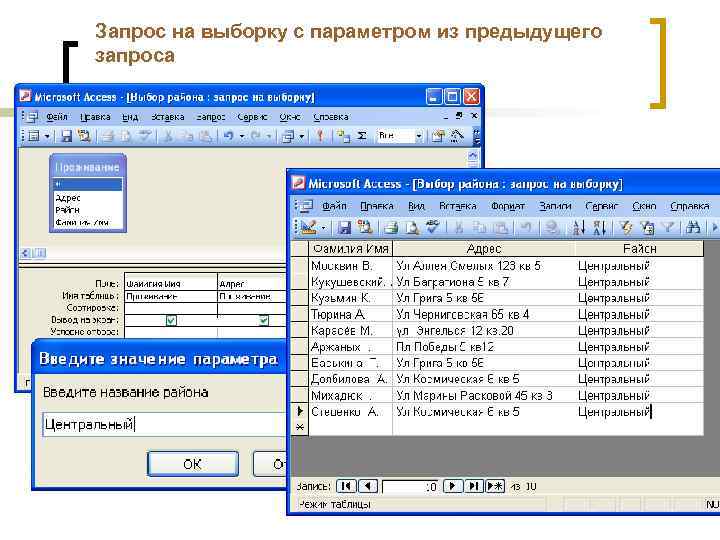Select row selector of Москвин В. record
The width and height of the screenshot is (720, 540).
300,266
